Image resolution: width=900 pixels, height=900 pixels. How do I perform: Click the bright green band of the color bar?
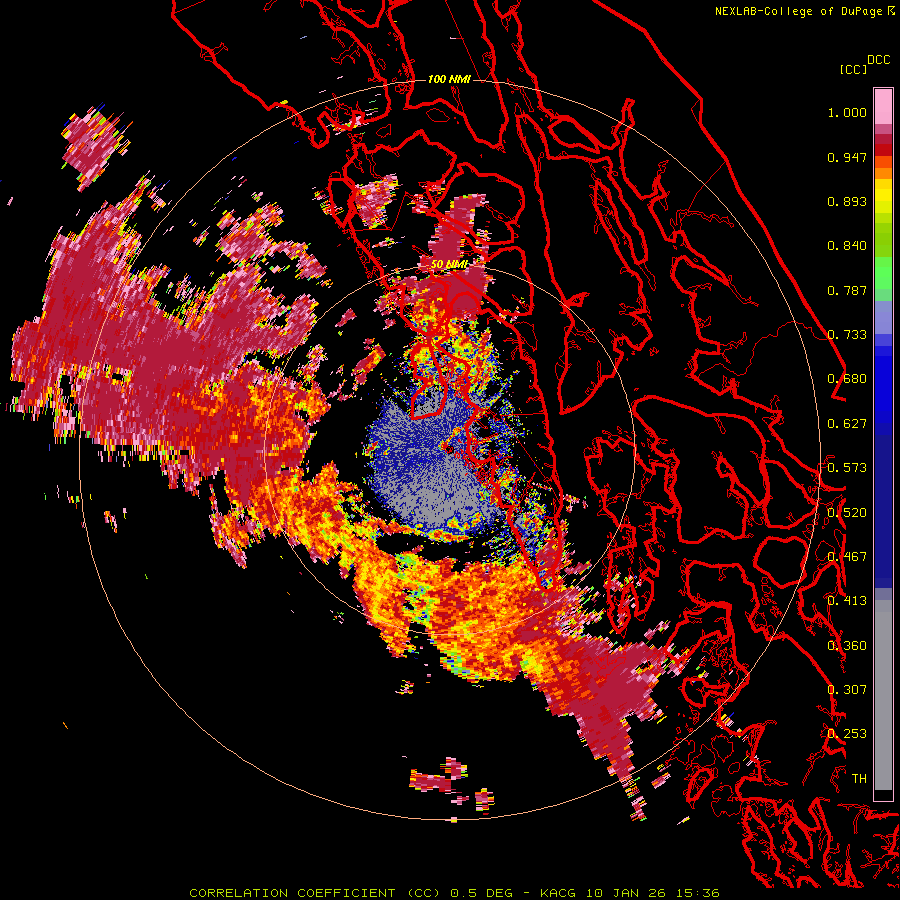pyautogui.click(x=883, y=273)
